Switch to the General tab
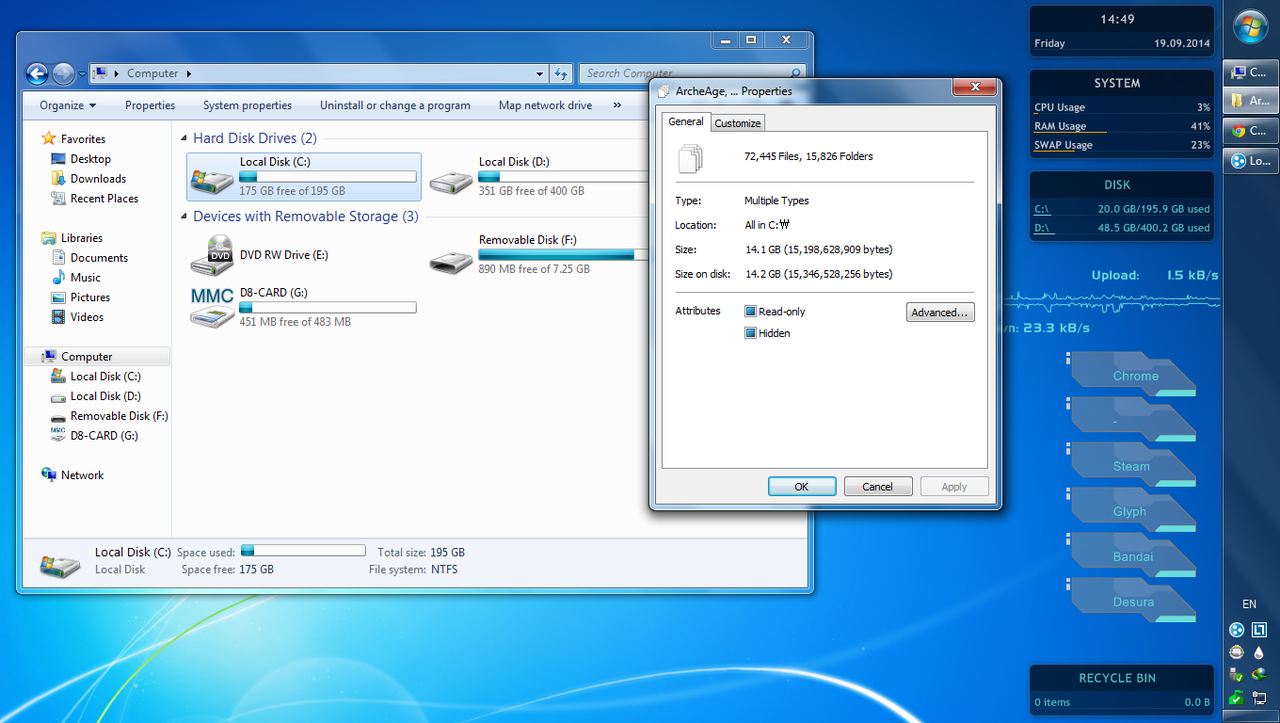The height and width of the screenshot is (723, 1280). click(x=686, y=121)
